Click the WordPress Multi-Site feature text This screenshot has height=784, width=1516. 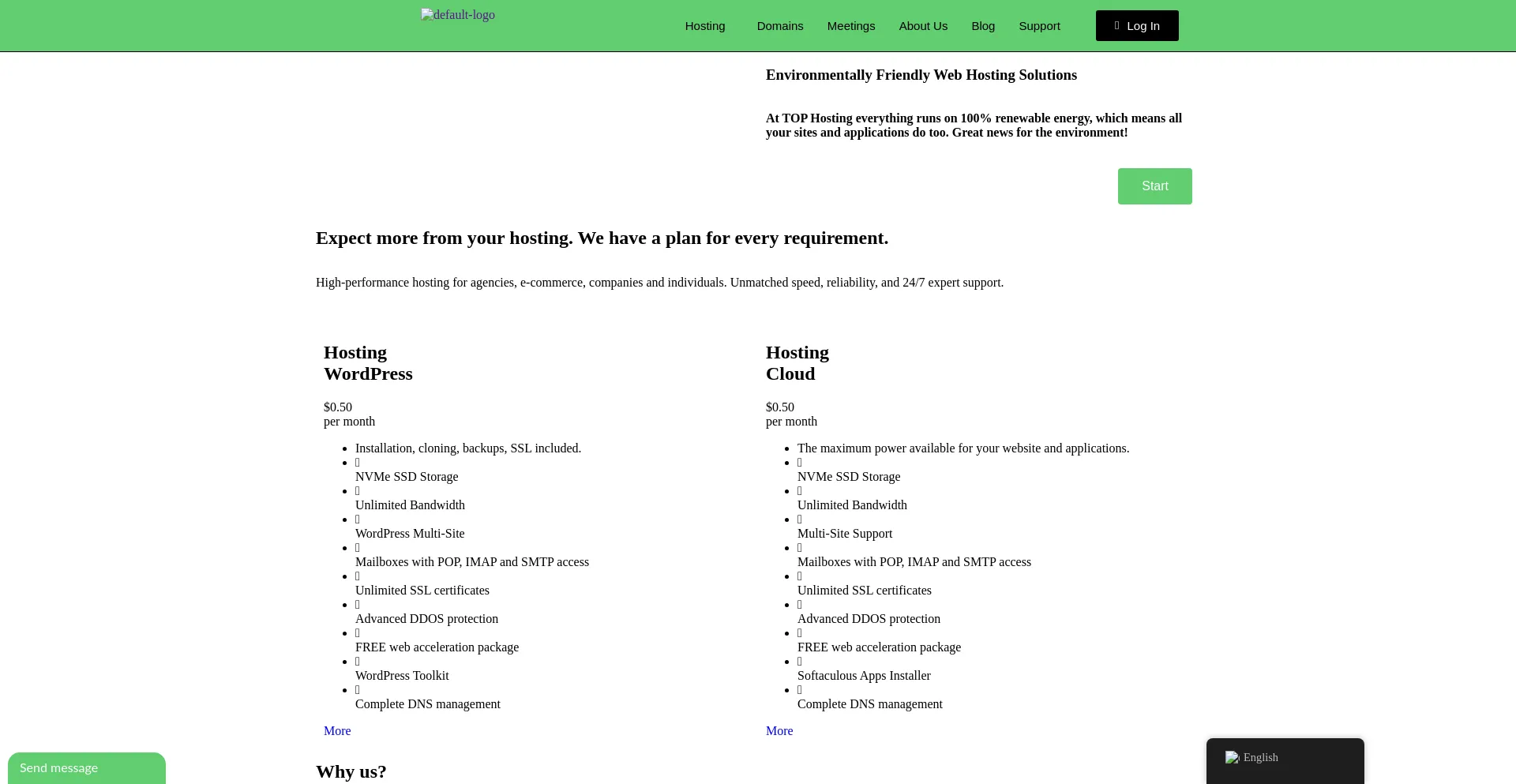pos(410,534)
